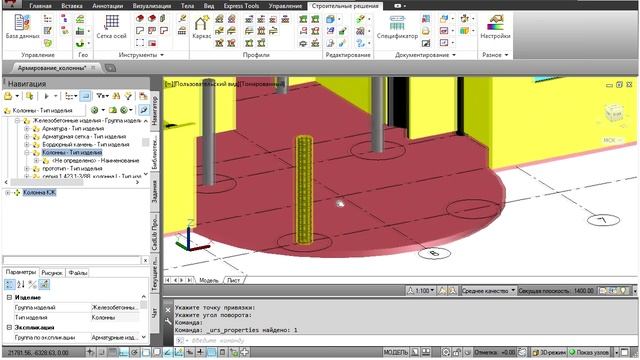This screenshot has width=640, height=360.
Task: Click the blue cube icon in Редактирование group
Action: pyautogui.click(x=330, y=19)
